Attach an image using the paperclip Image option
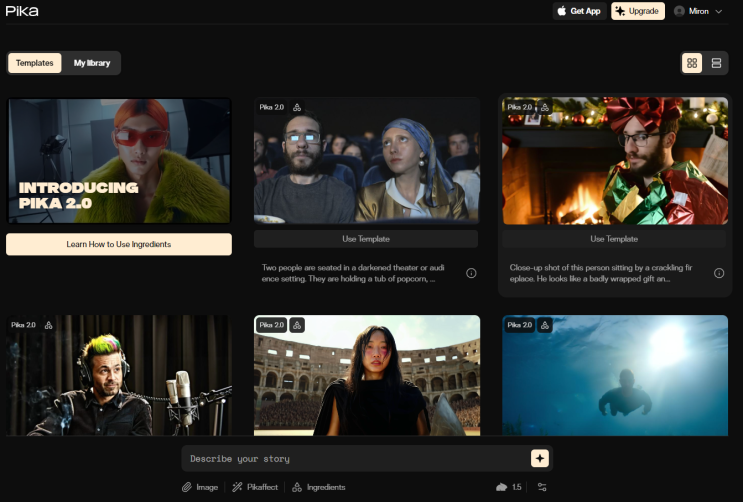Screen dimensions: 743x502 [x=199, y=487]
